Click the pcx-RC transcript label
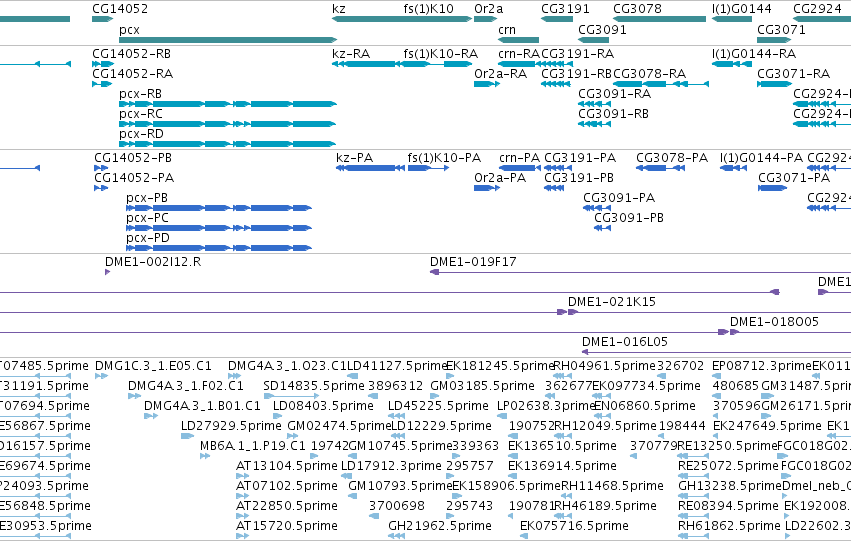Image resolution: width=851 pixels, height=541 pixels. point(141,114)
